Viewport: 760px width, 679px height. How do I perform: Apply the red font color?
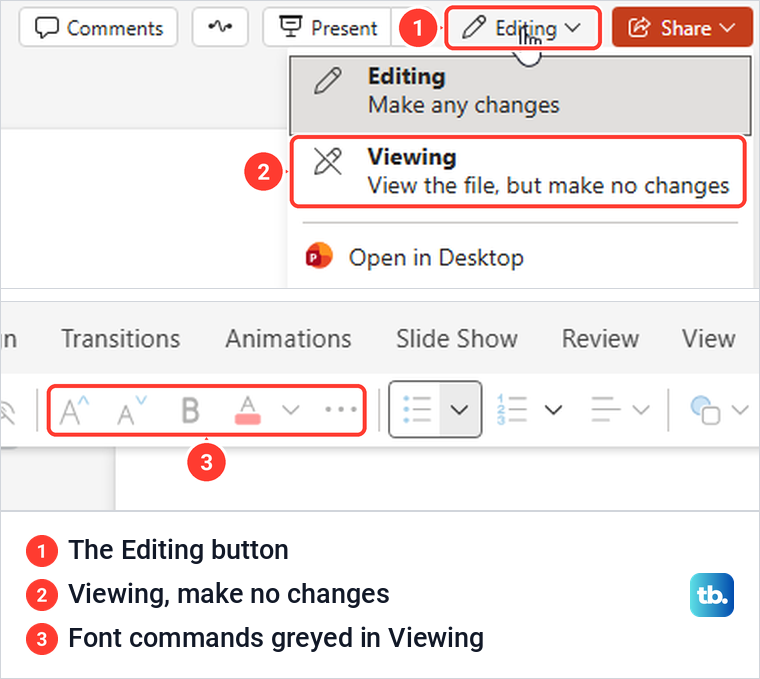tap(248, 411)
